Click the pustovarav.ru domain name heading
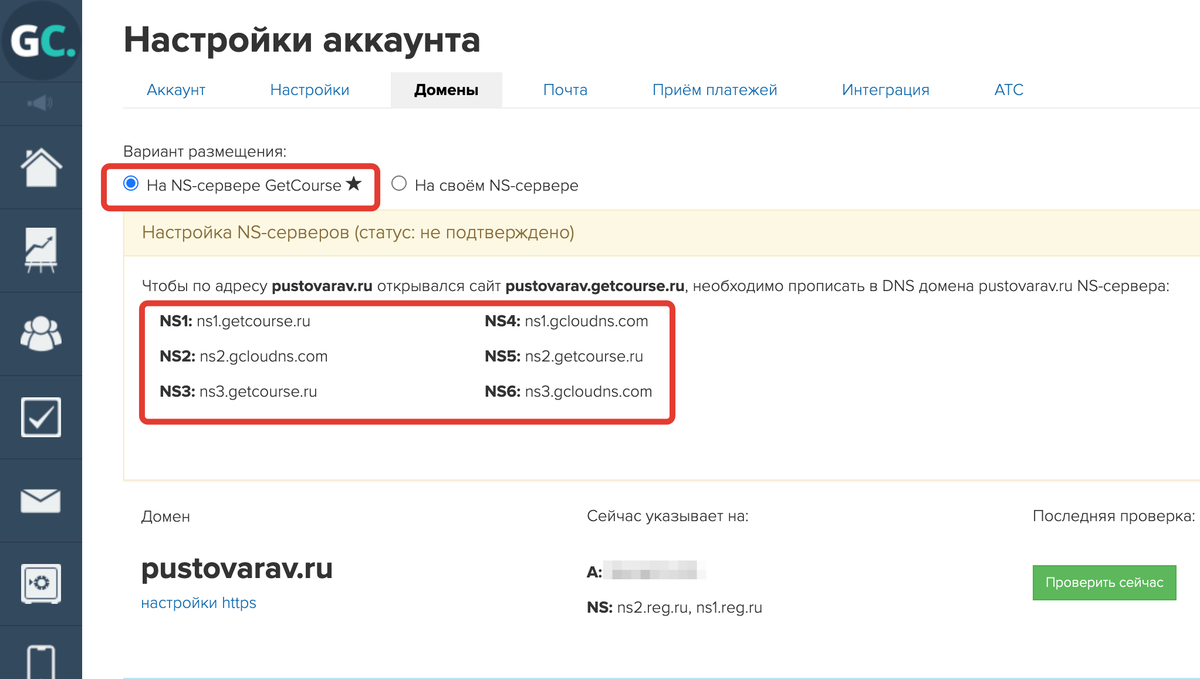The width and height of the screenshot is (1200, 679). [237, 568]
